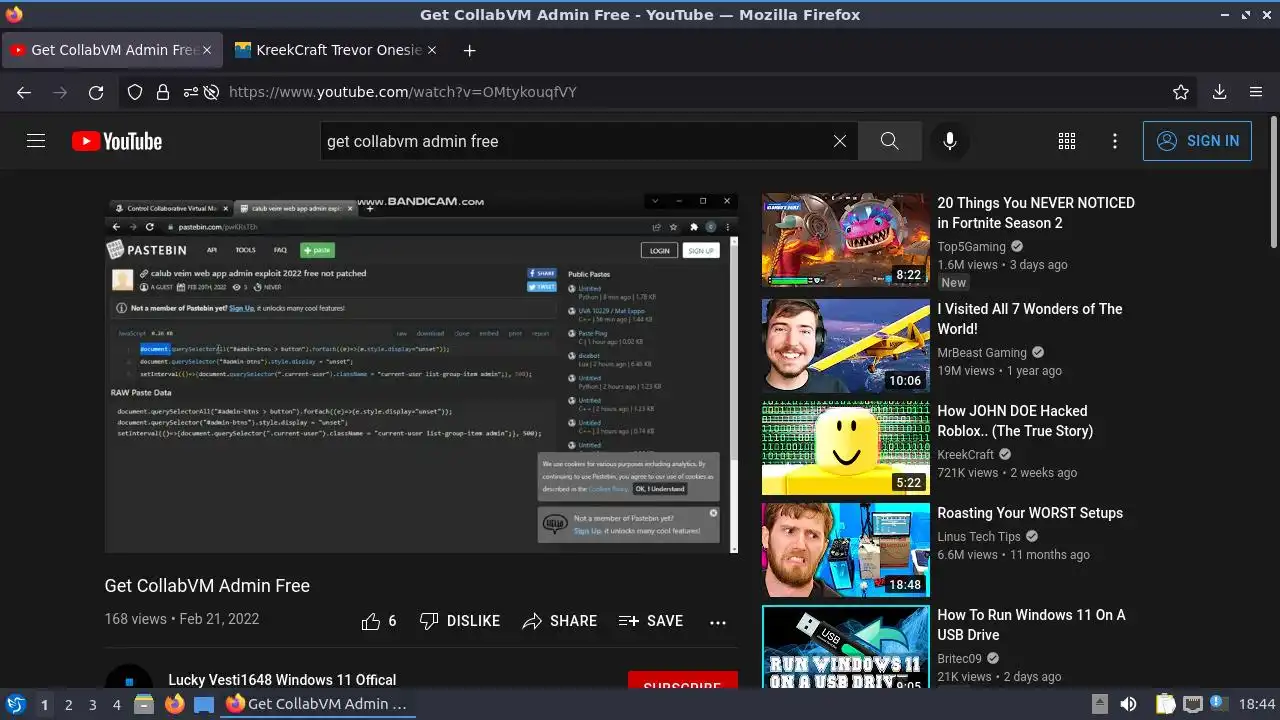
Task: Click title "I Visited All 7 Wonders of The World!"
Action: tap(1030, 319)
